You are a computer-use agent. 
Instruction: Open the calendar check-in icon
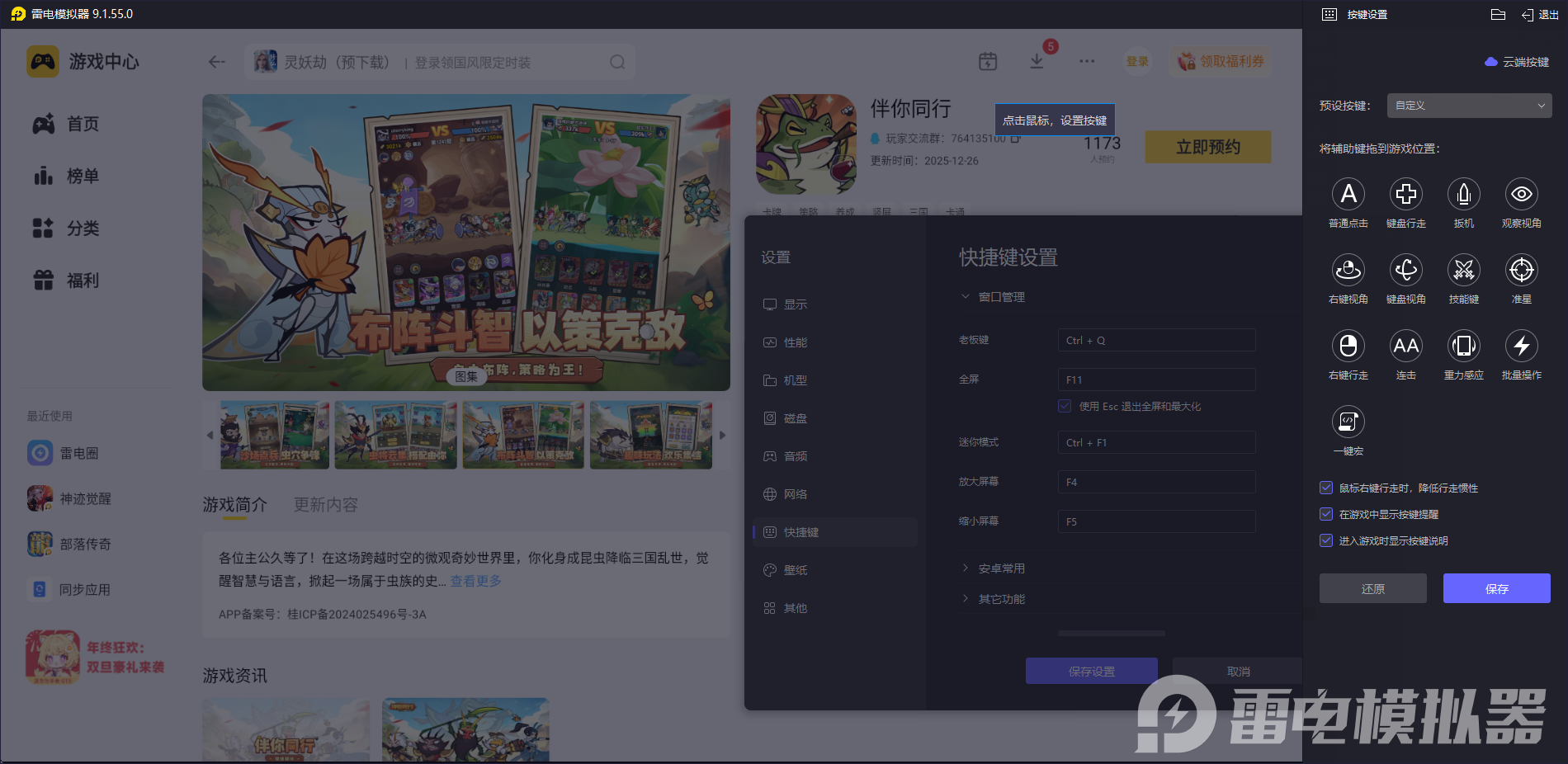(988, 61)
